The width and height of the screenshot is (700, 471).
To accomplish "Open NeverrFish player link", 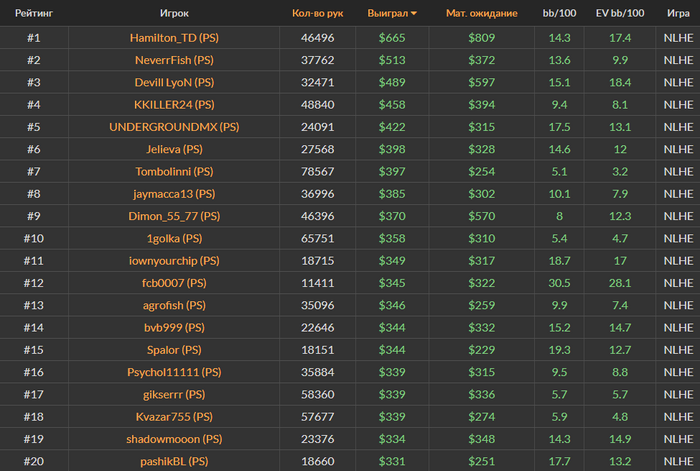I will (x=163, y=60).
